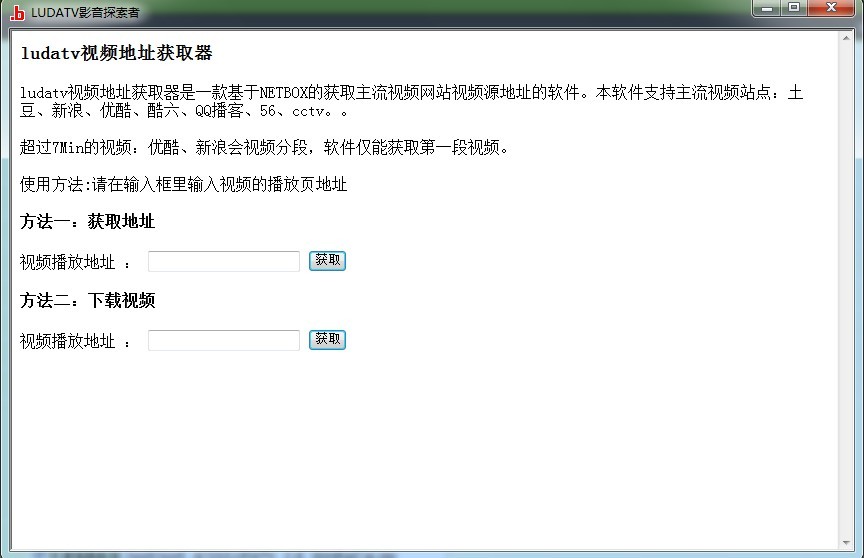The image size is (864, 558).
Task: Click the heading ludatv视频地址获取器
Action: pyautogui.click(x=116, y=53)
